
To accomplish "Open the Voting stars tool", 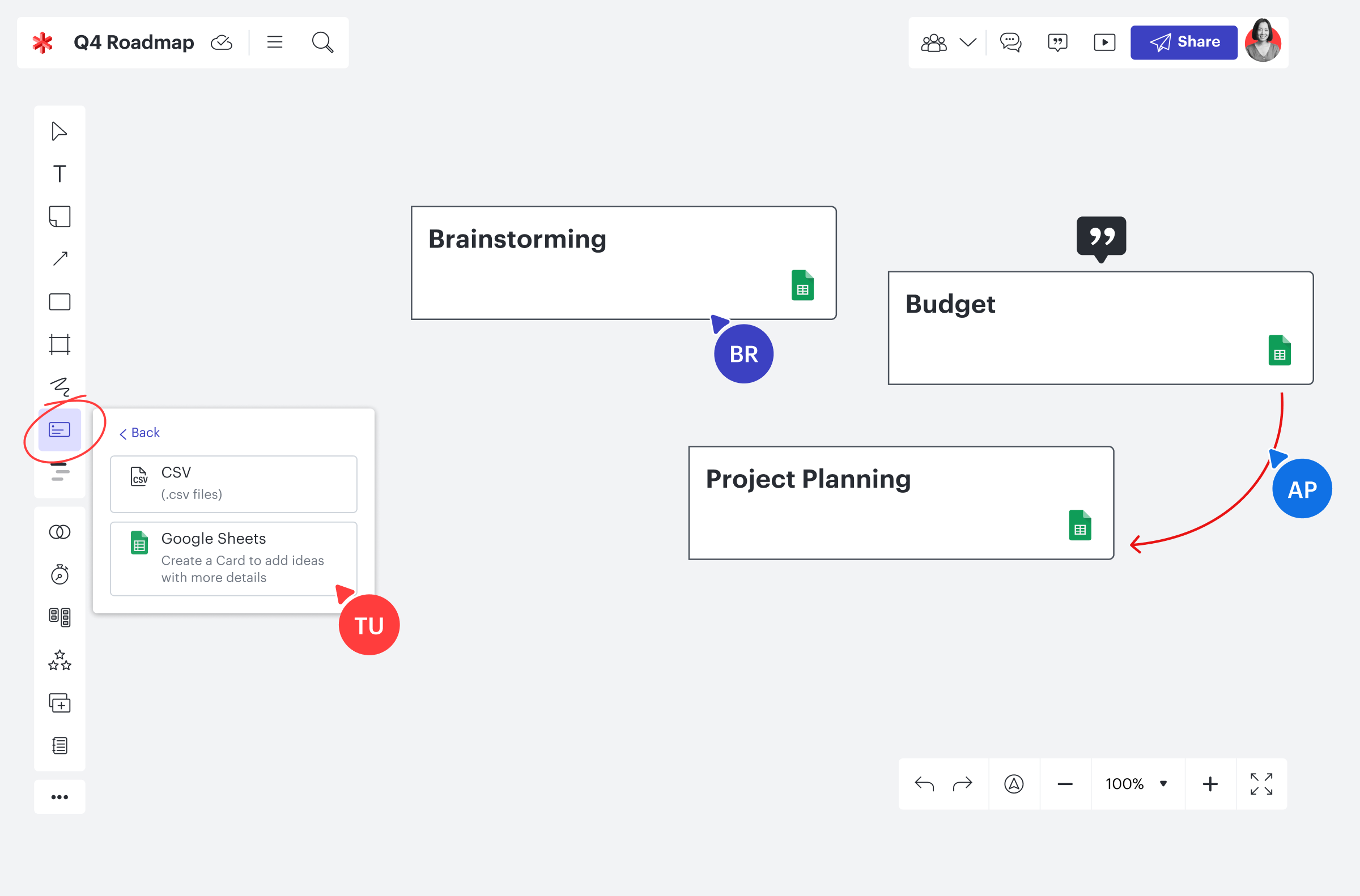I will [x=59, y=660].
